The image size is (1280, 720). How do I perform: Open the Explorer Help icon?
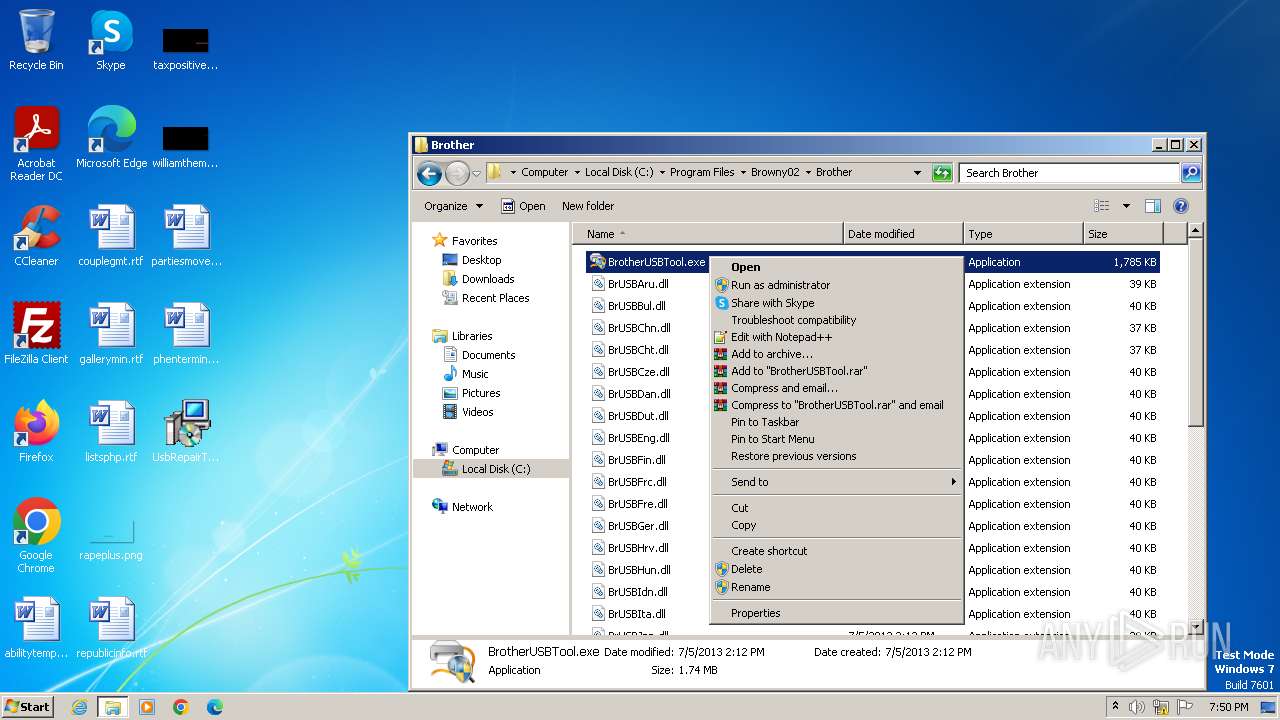[x=1180, y=206]
